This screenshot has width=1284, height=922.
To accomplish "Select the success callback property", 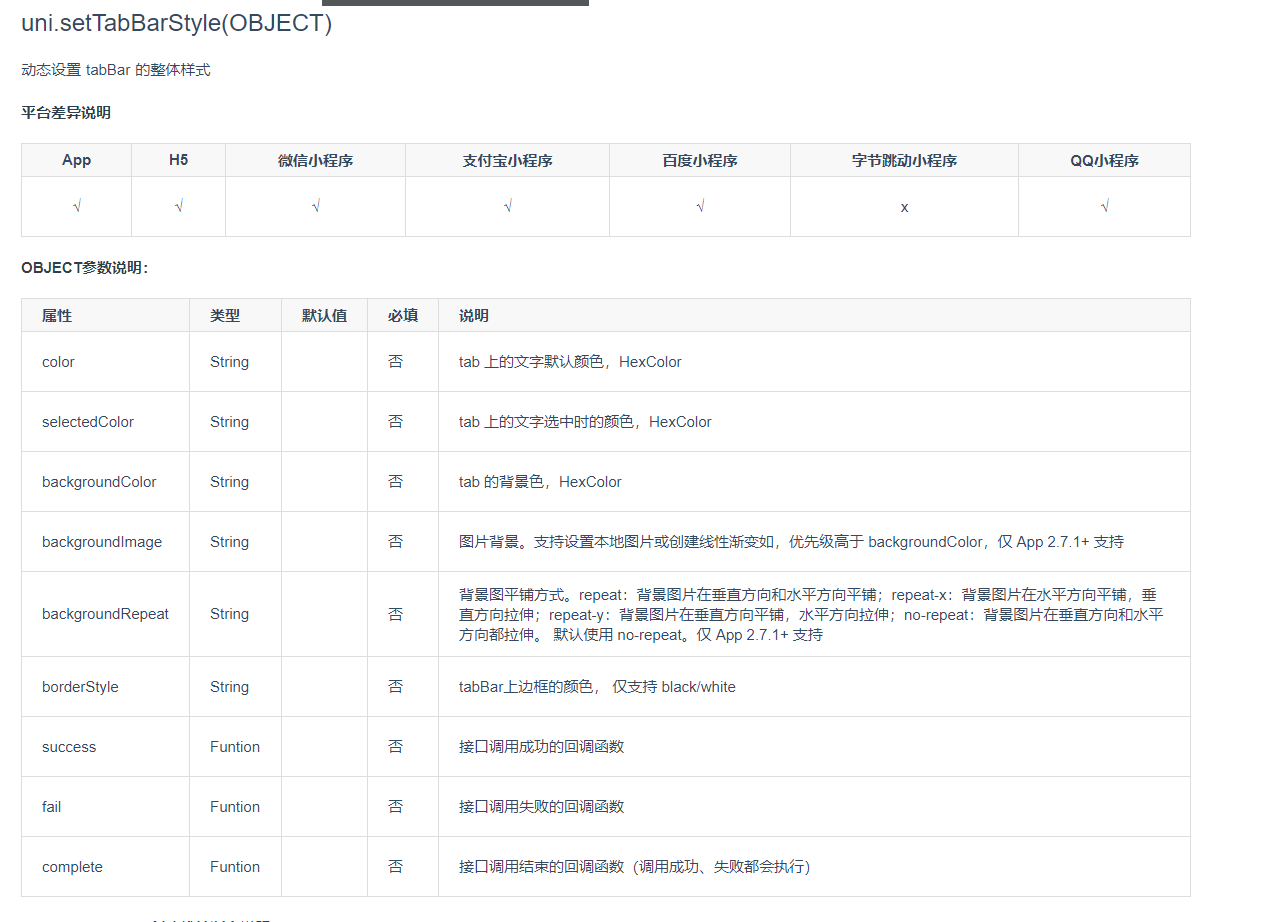I will [x=69, y=746].
